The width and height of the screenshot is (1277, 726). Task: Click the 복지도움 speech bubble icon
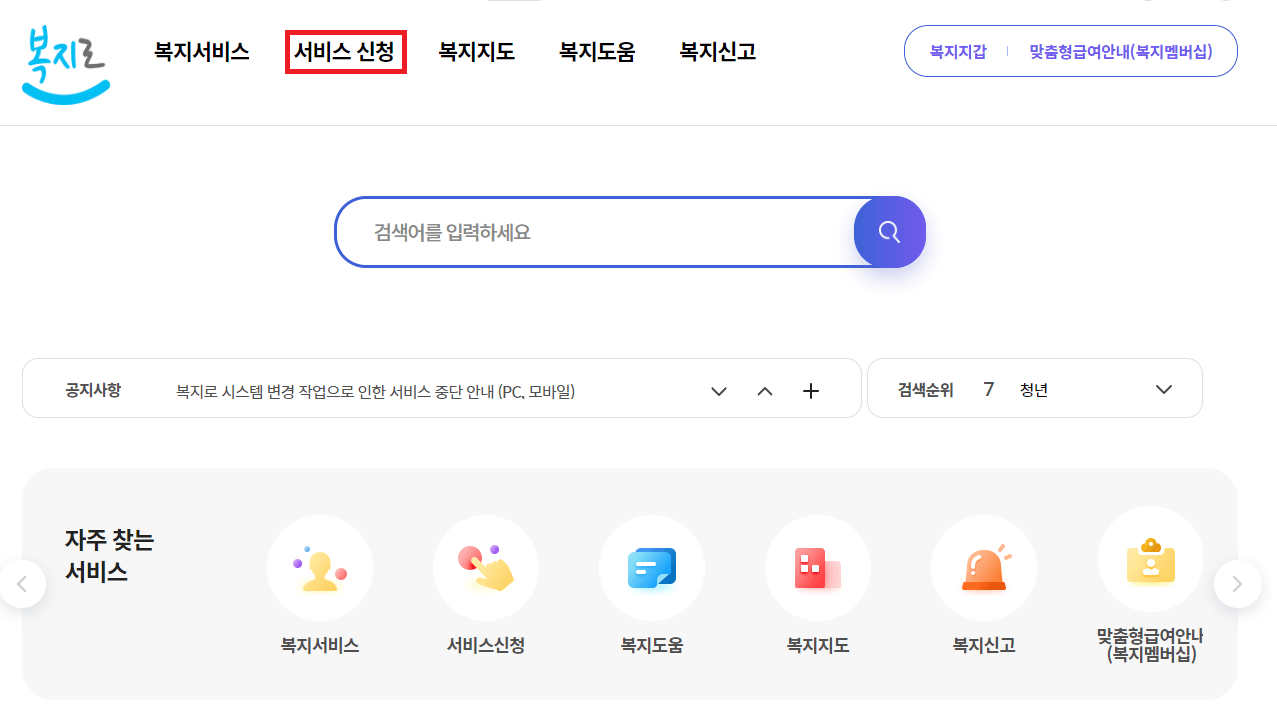click(651, 567)
